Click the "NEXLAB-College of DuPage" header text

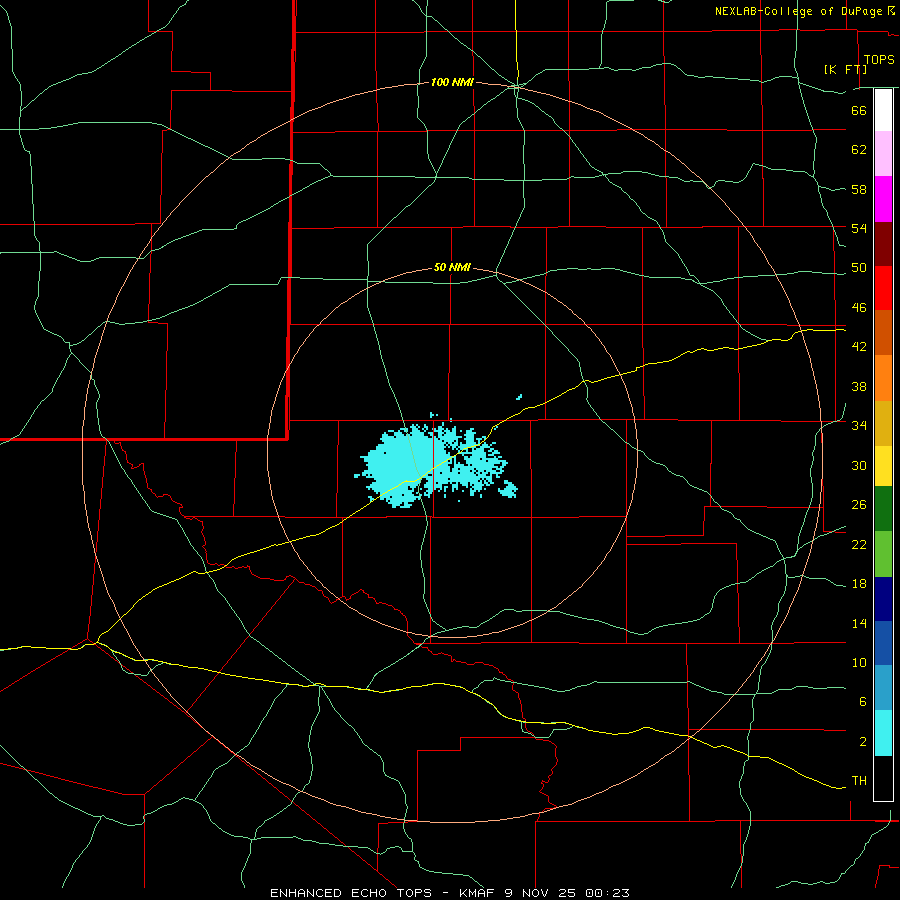(798, 11)
